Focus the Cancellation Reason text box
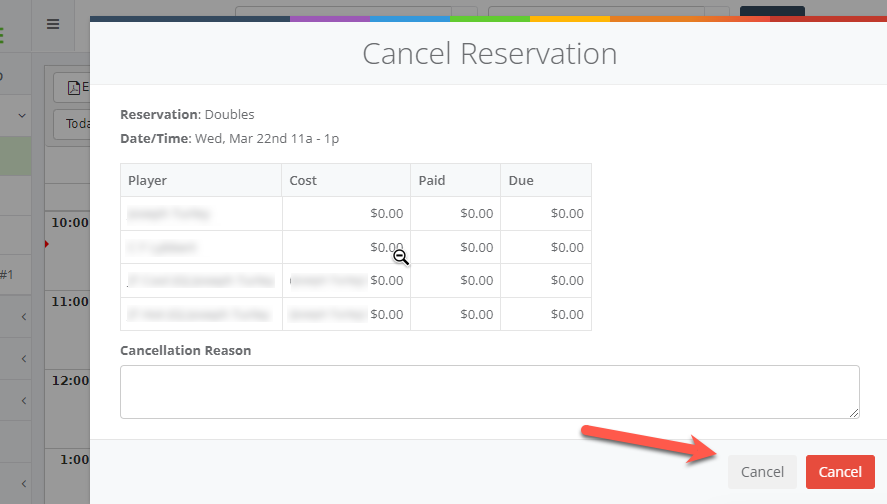Image resolution: width=887 pixels, height=504 pixels. [x=489, y=391]
